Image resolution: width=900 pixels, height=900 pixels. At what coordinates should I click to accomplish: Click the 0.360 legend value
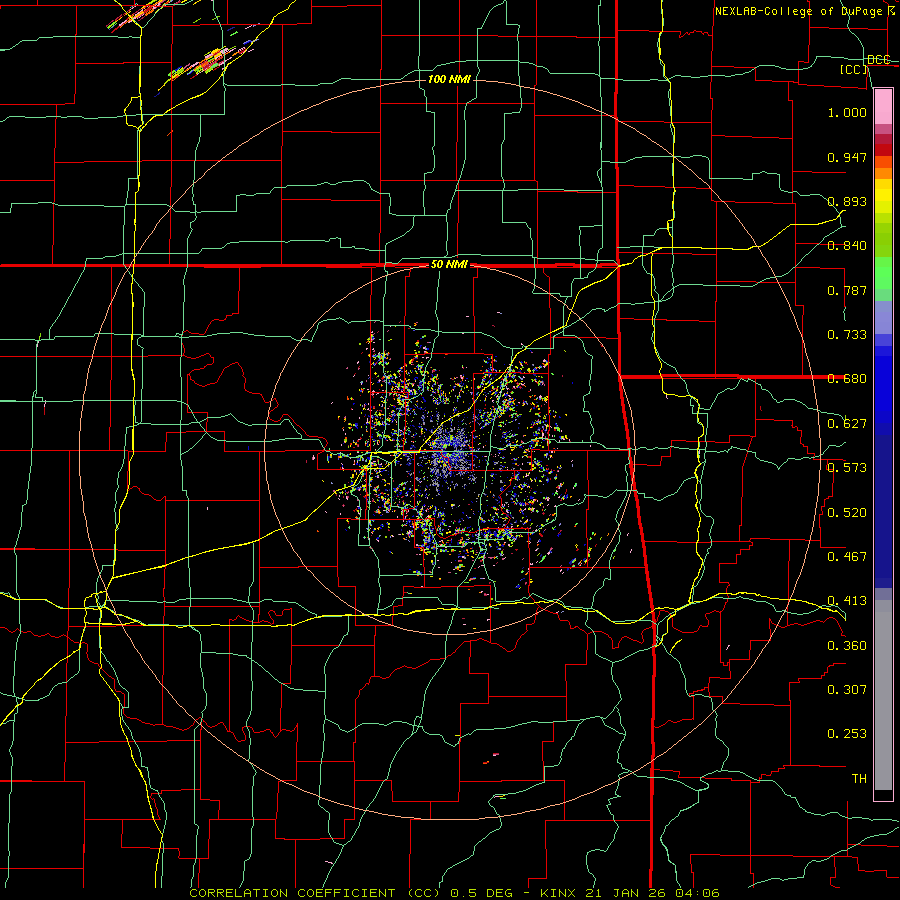[847, 645]
